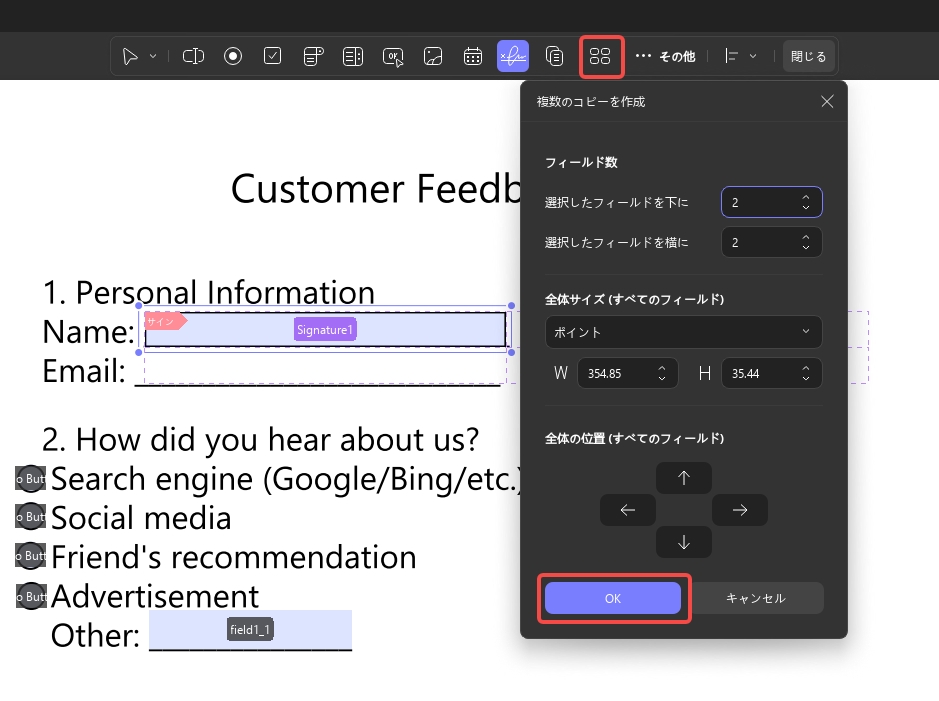939x701 pixels.
Task: Decrease the fields-down count
Action: pyautogui.click(x=806, y=208)
